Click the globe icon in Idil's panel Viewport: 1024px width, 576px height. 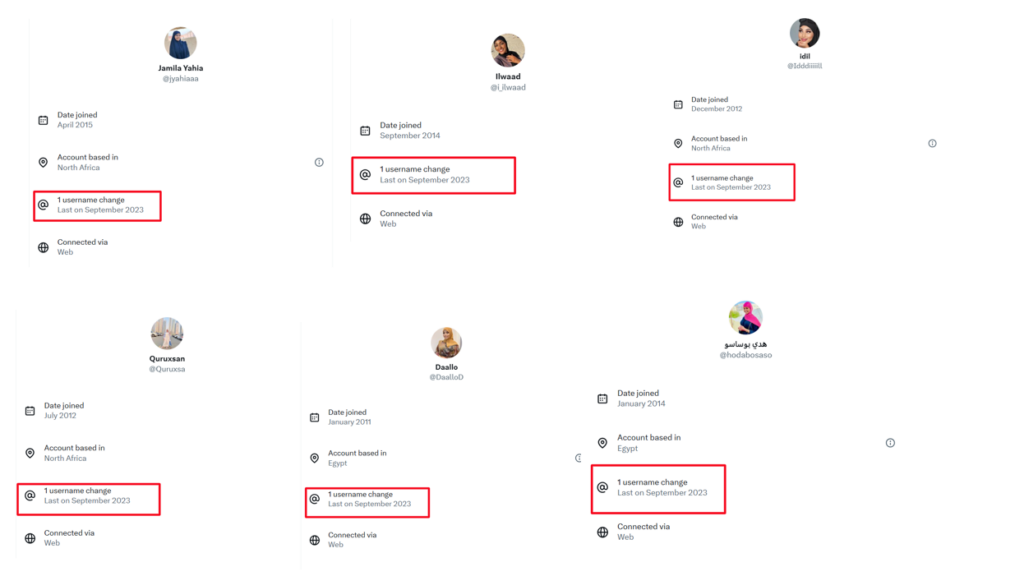tap(678, 222)
